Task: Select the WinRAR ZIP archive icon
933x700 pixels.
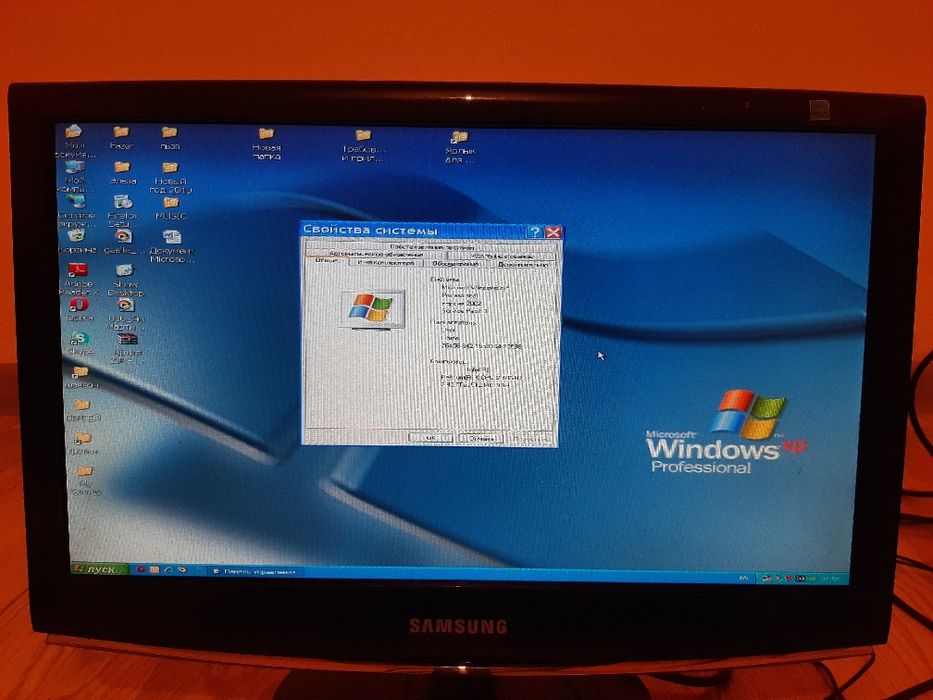Action: point(127,349)
